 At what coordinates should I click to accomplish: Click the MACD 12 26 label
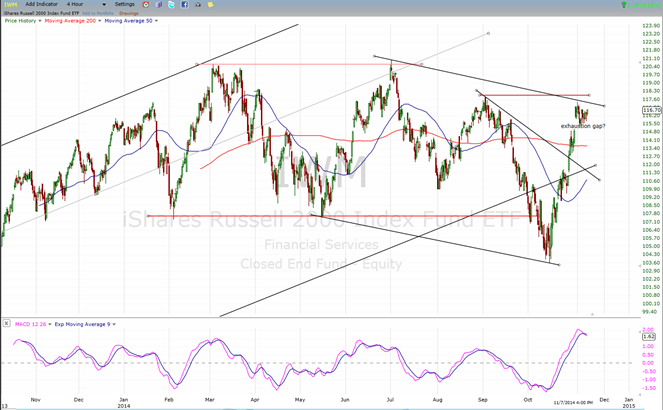pos(30,324)
